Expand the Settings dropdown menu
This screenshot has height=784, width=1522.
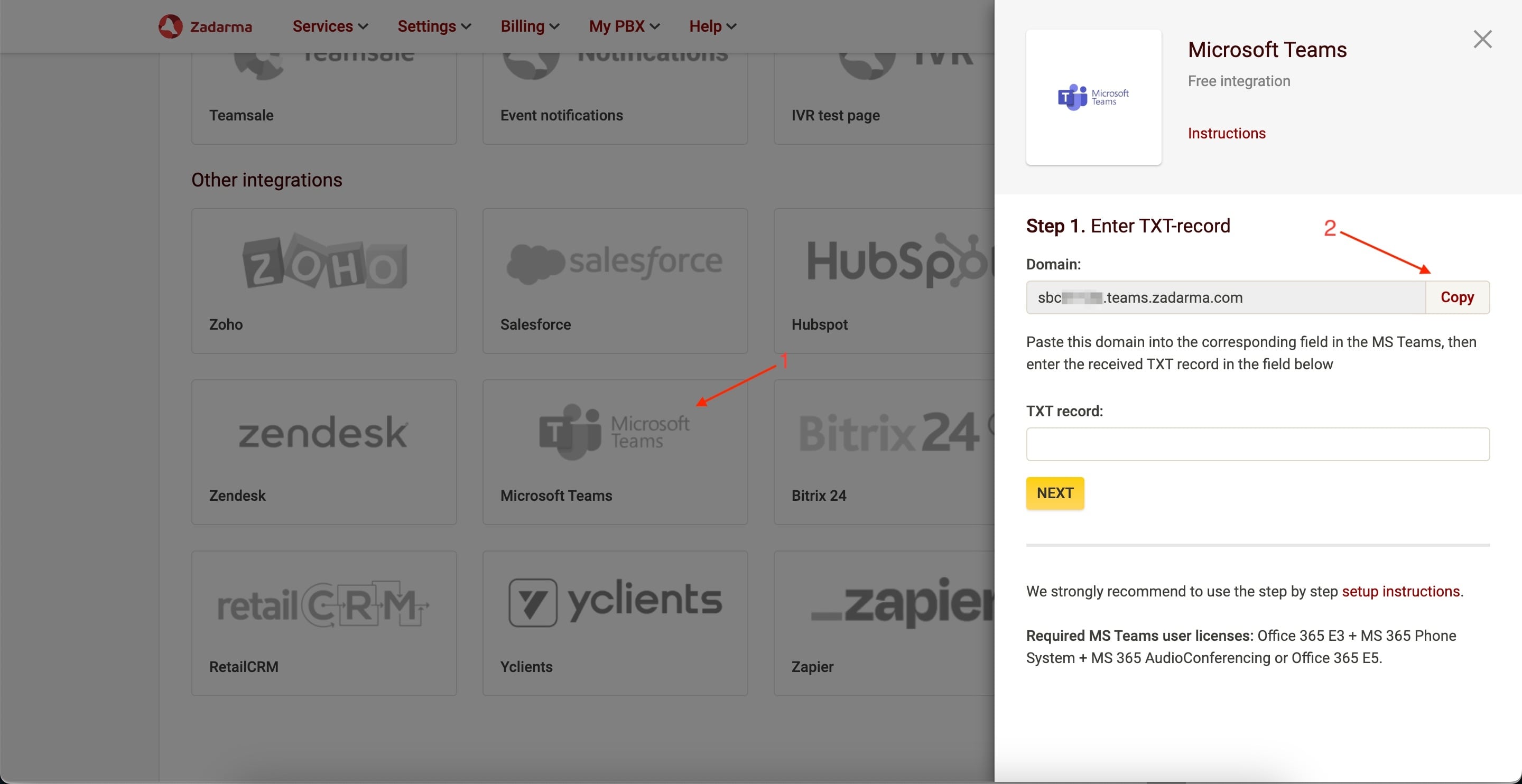[434, 26]
